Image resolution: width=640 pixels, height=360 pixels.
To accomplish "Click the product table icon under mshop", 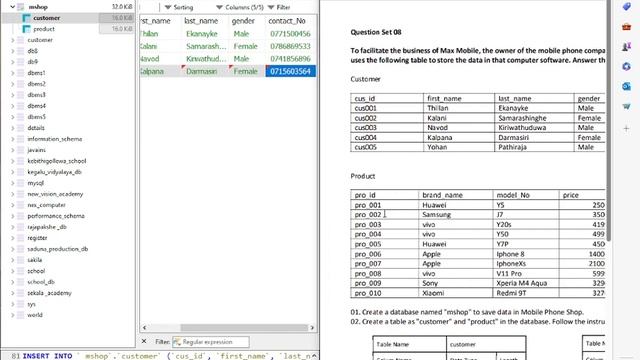I will point(27,29).
